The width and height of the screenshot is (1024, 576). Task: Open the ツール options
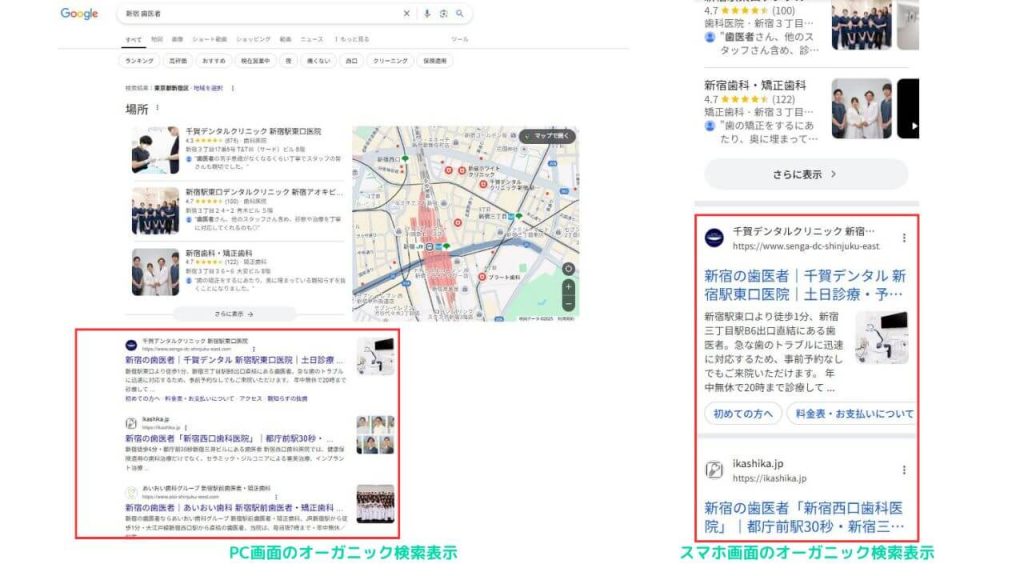[460, 39]
